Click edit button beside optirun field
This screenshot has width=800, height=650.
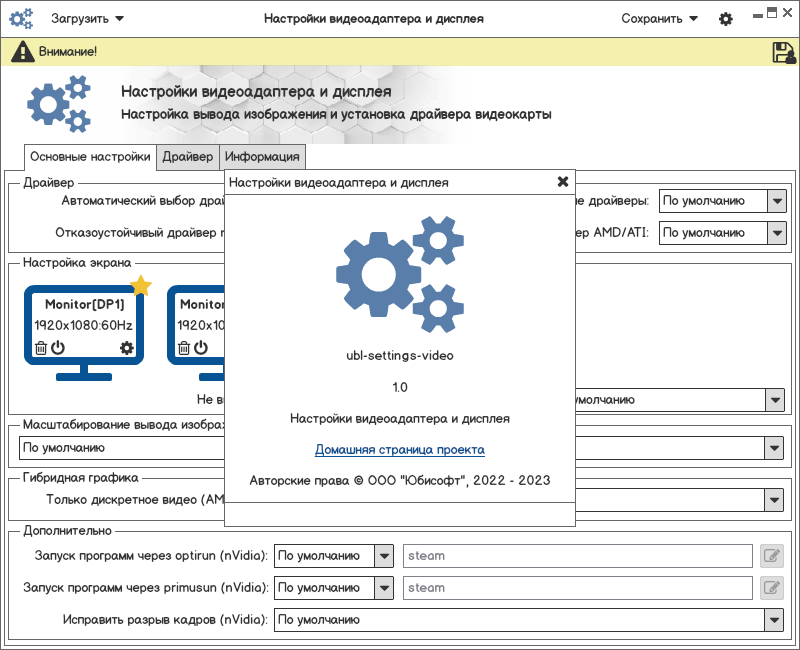tap(771, 556)
